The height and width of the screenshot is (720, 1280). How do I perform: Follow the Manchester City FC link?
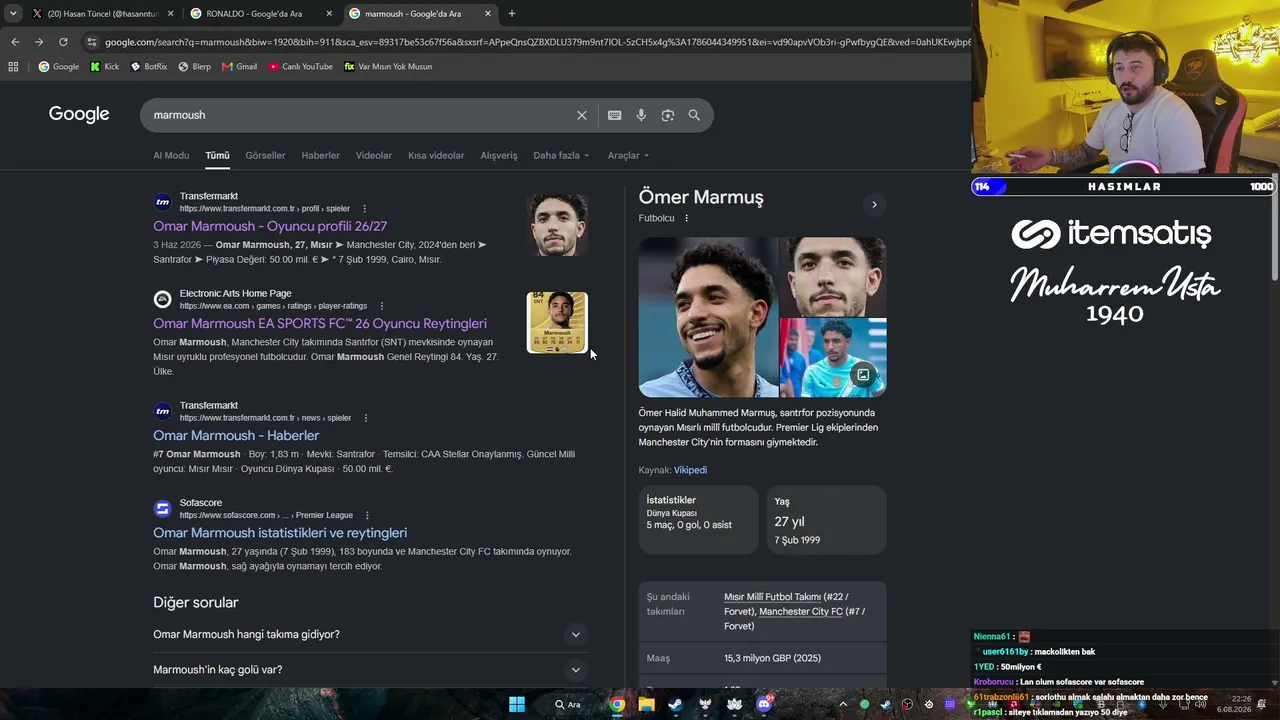801,612
